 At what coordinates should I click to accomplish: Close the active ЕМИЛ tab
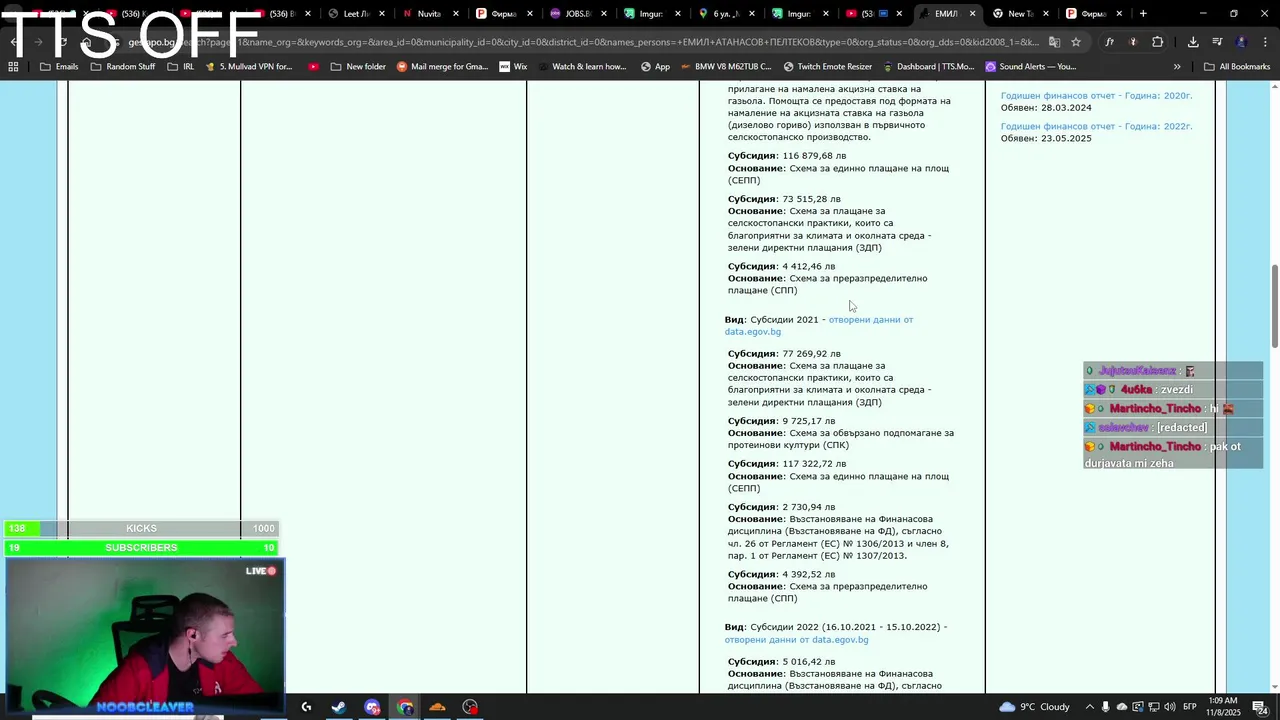(972, 14)
